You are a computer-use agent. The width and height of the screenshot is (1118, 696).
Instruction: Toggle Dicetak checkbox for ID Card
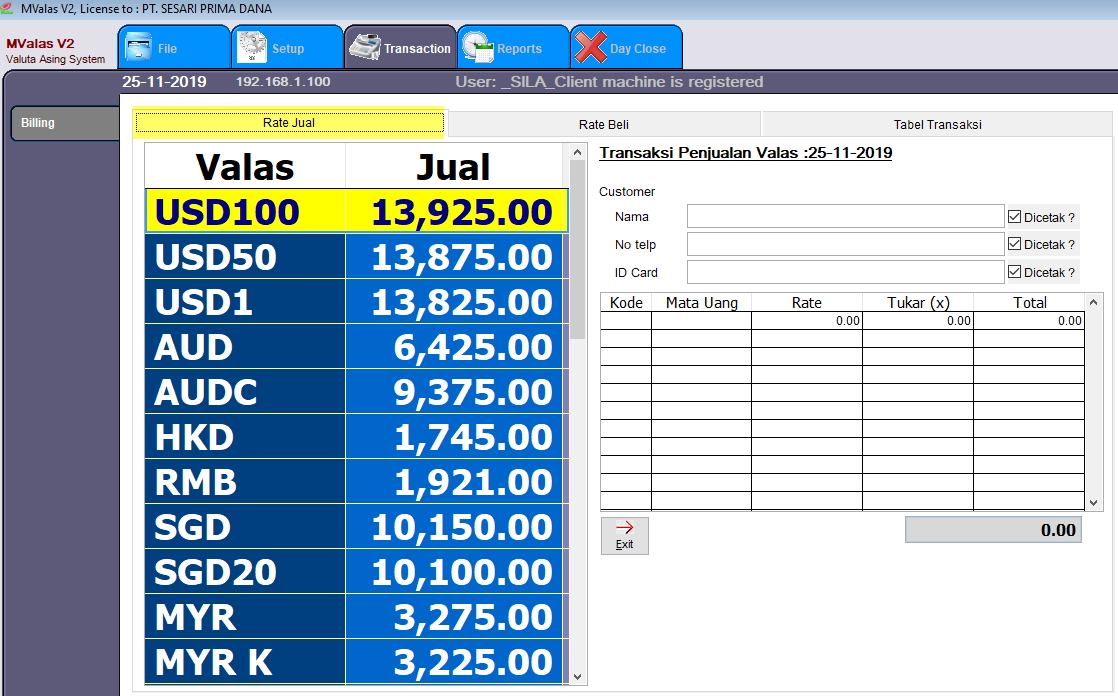1014,272
